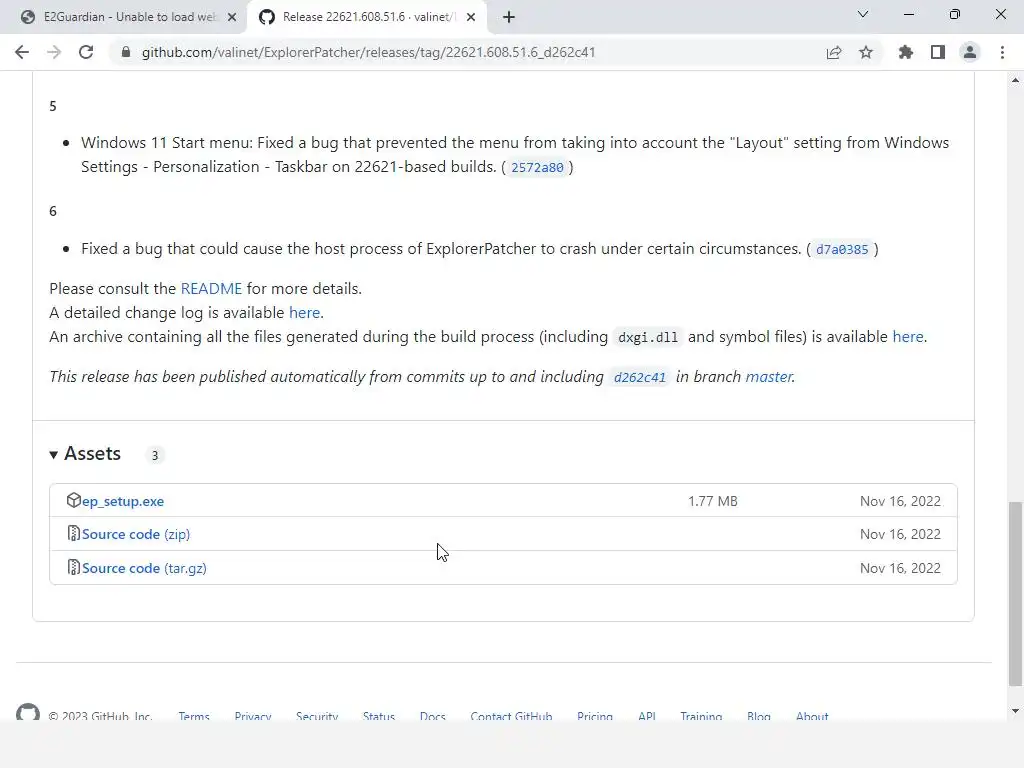
Task: Go back to the previous page
Action: [x=22, y=52]
